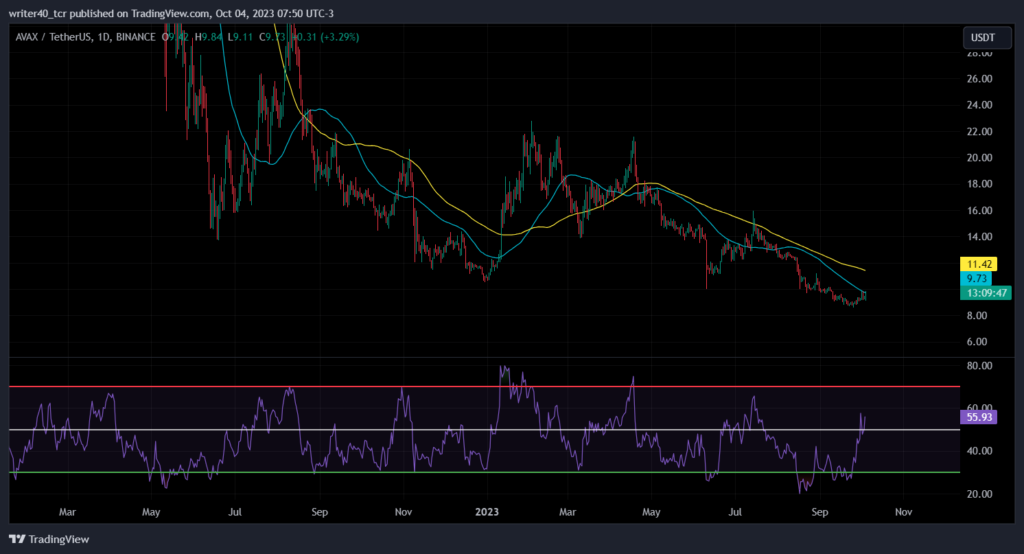Click the L9.11 low value in header
The width and height of the screenshot is (1024, 554).
(x=240, y=37)
